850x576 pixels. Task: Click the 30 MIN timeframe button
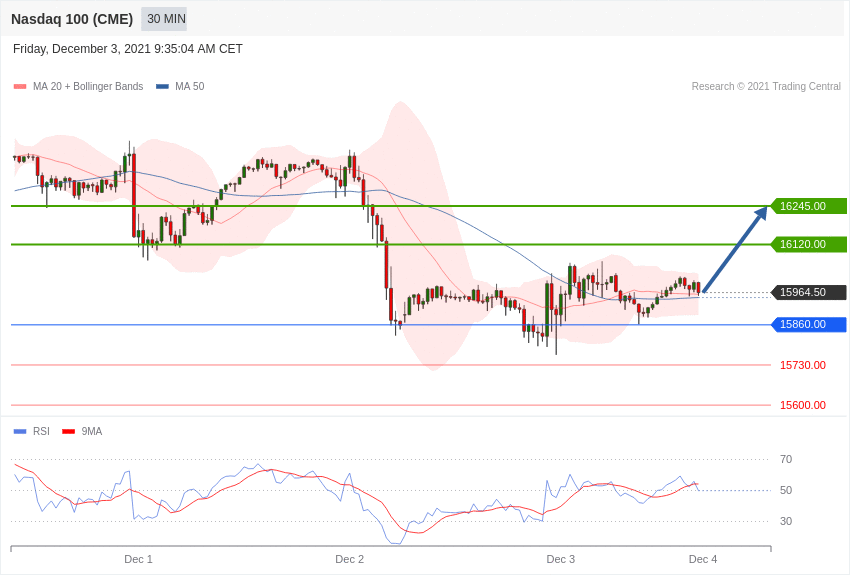(x=164, y=19)
